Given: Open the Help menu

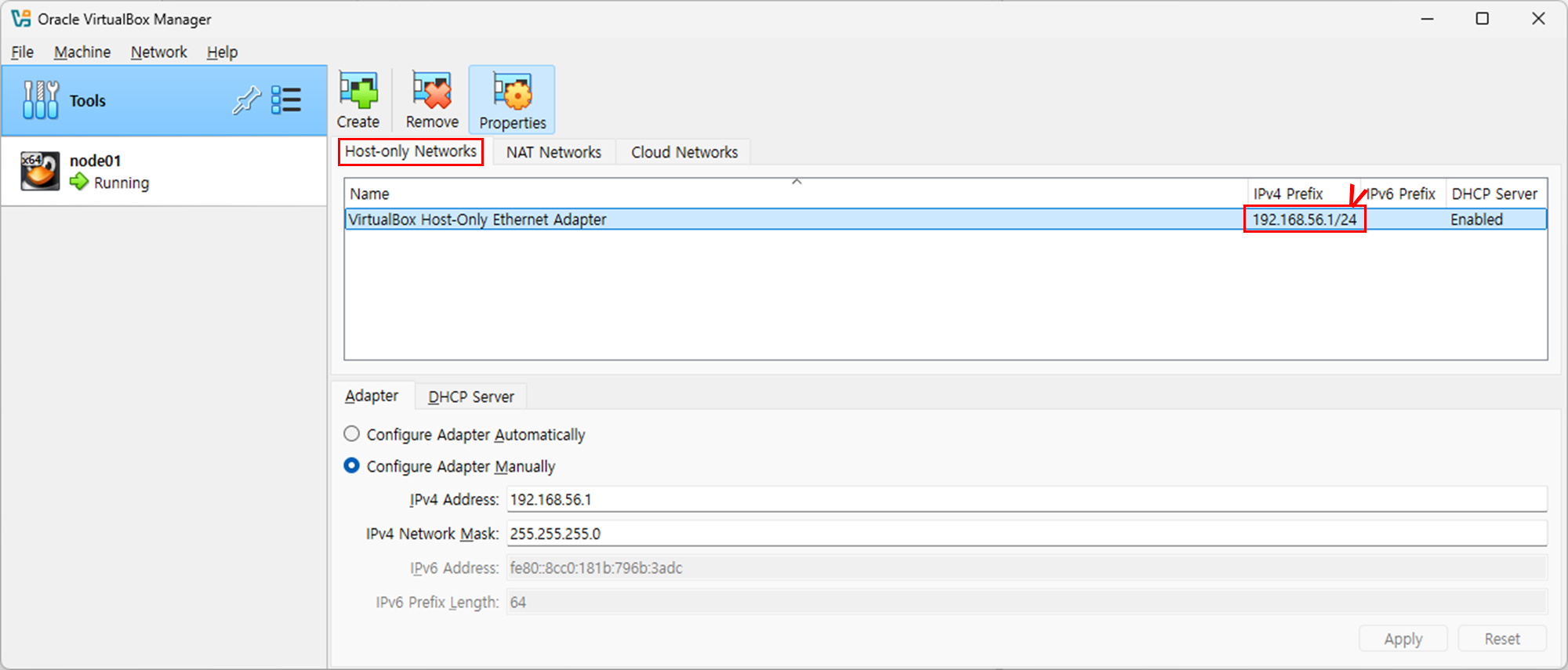Looking at the screenshot, I should point(222,53).
